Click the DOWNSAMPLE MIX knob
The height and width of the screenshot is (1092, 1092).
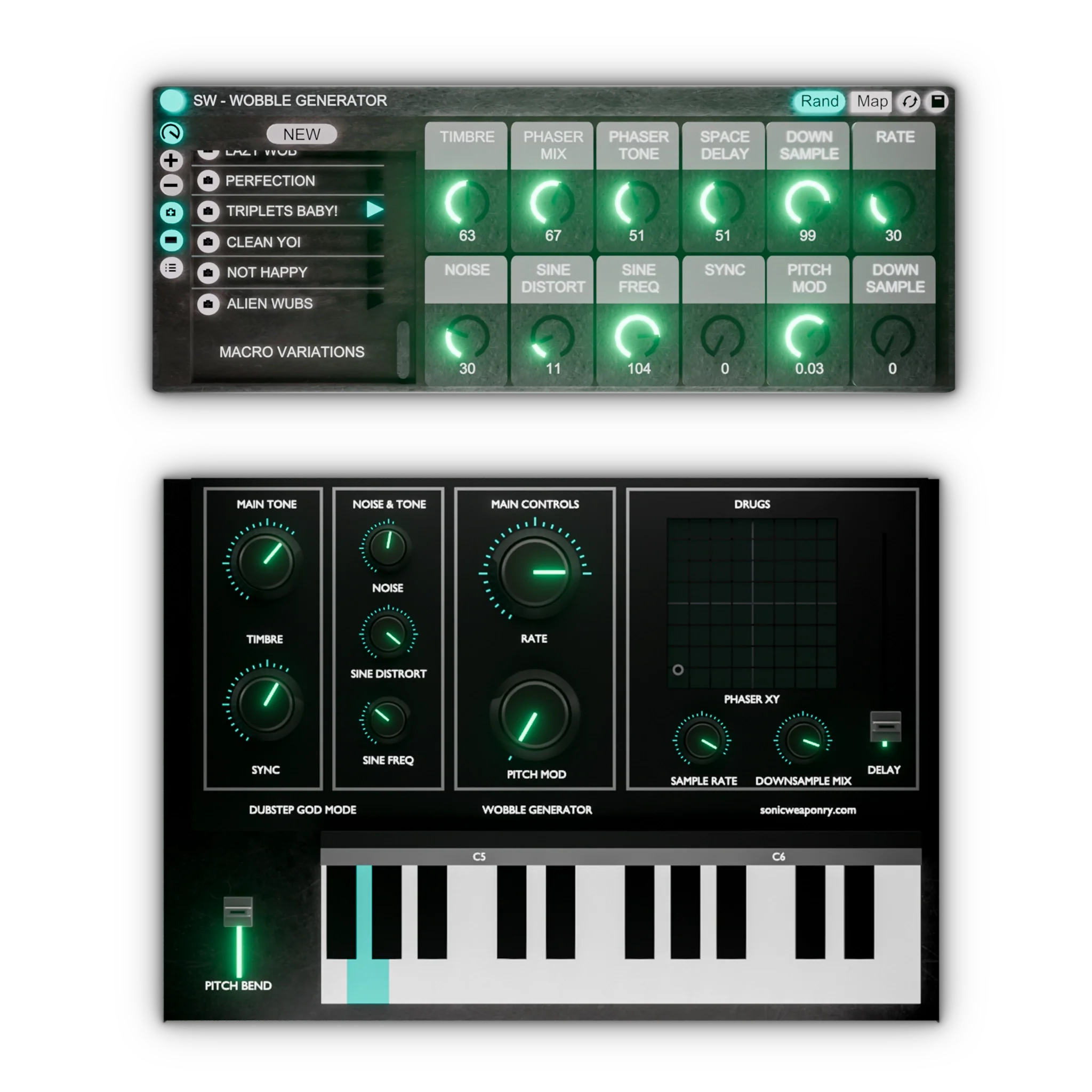(x=802, y=740)
